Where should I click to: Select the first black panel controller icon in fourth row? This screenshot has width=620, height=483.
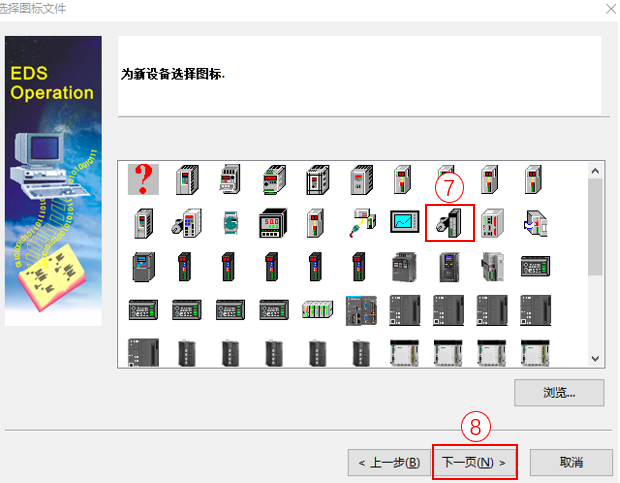(x=143, y=309)
